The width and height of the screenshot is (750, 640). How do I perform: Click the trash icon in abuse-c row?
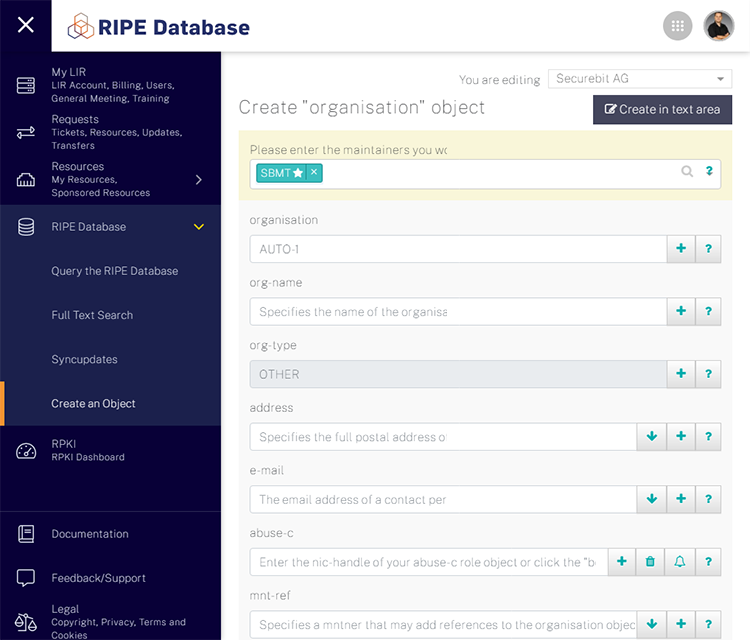pos(650,562)
